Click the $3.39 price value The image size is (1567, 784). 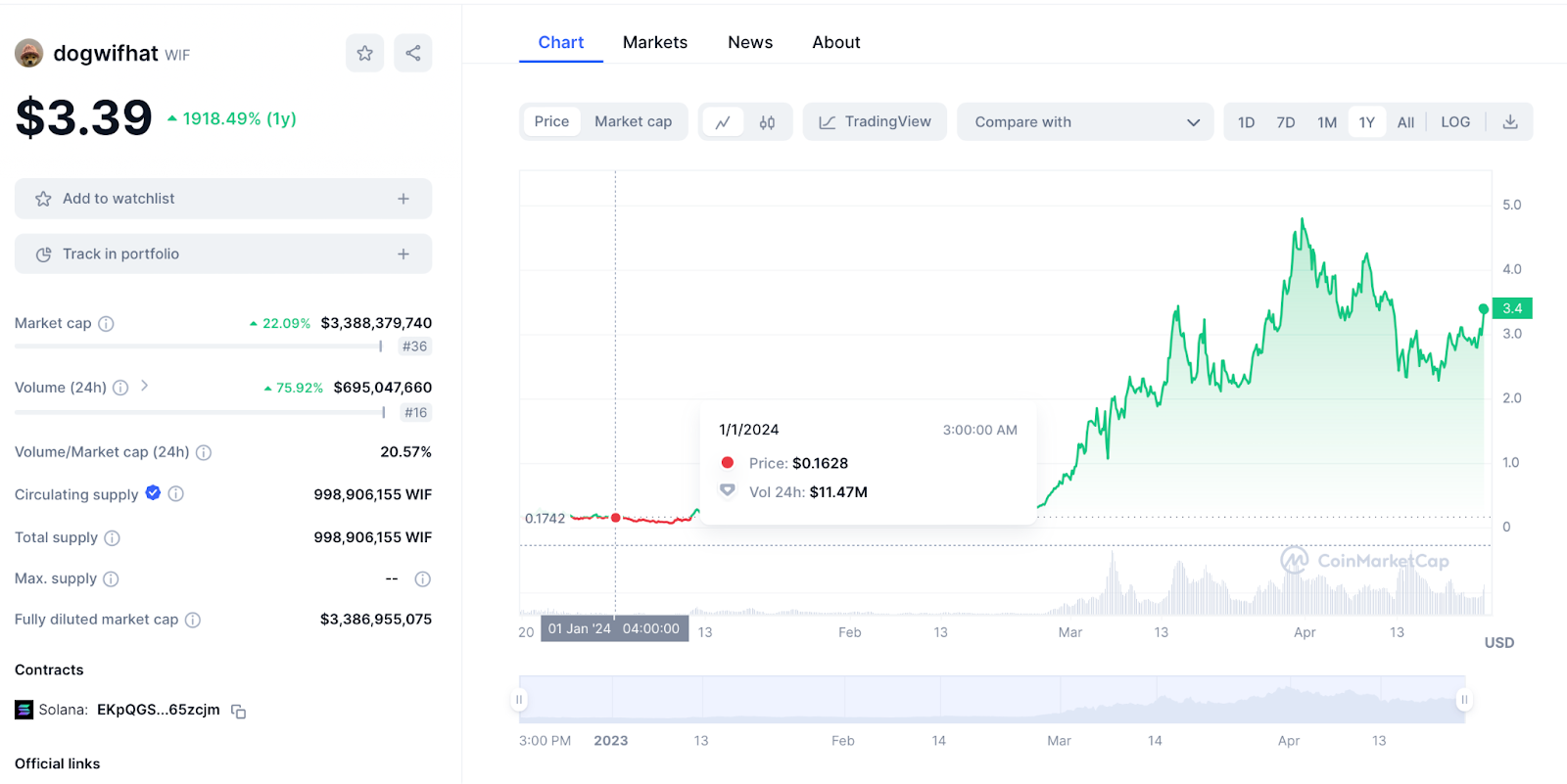click(84, 118)
